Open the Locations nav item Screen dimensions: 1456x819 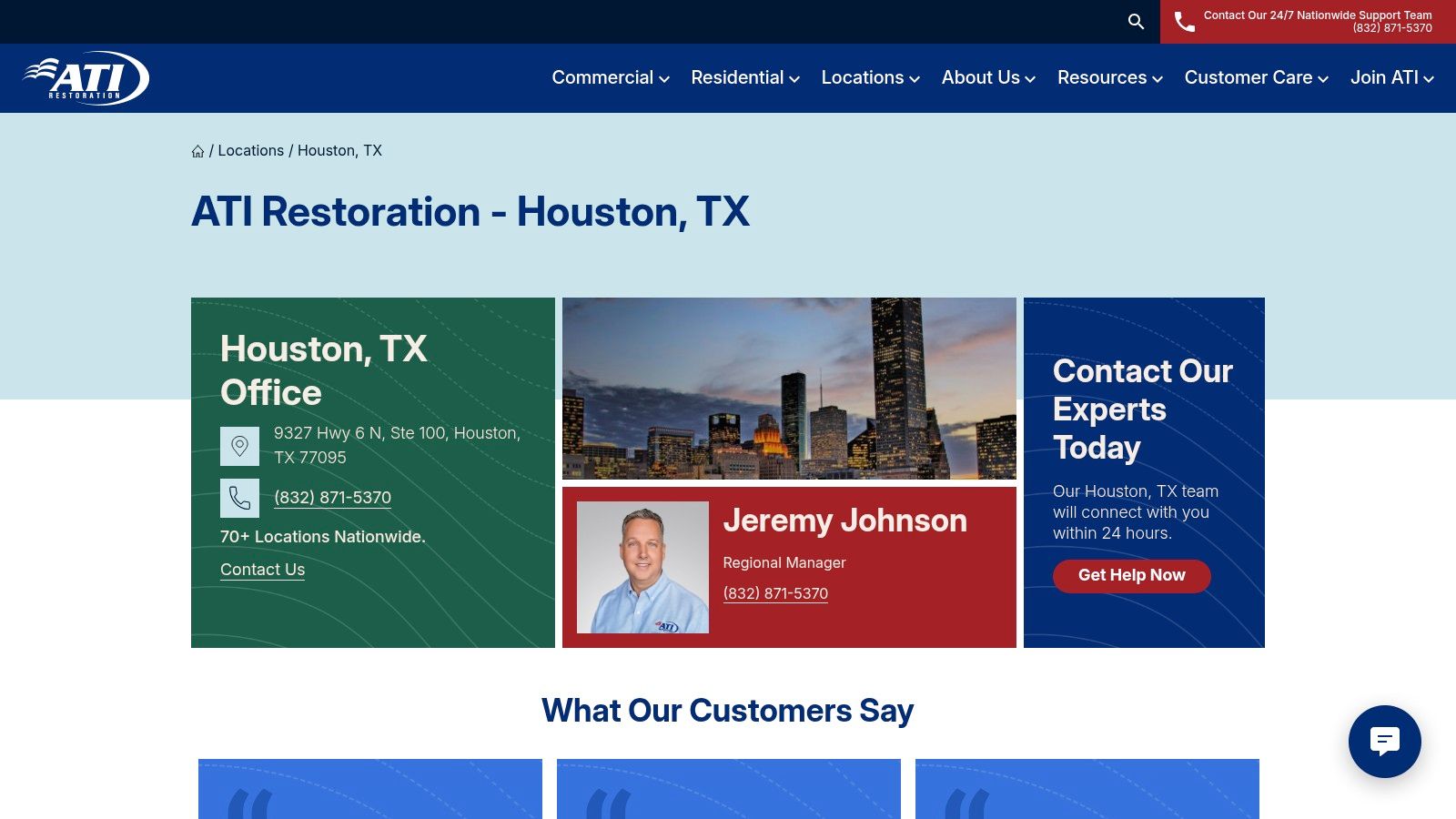coord(863,77)
